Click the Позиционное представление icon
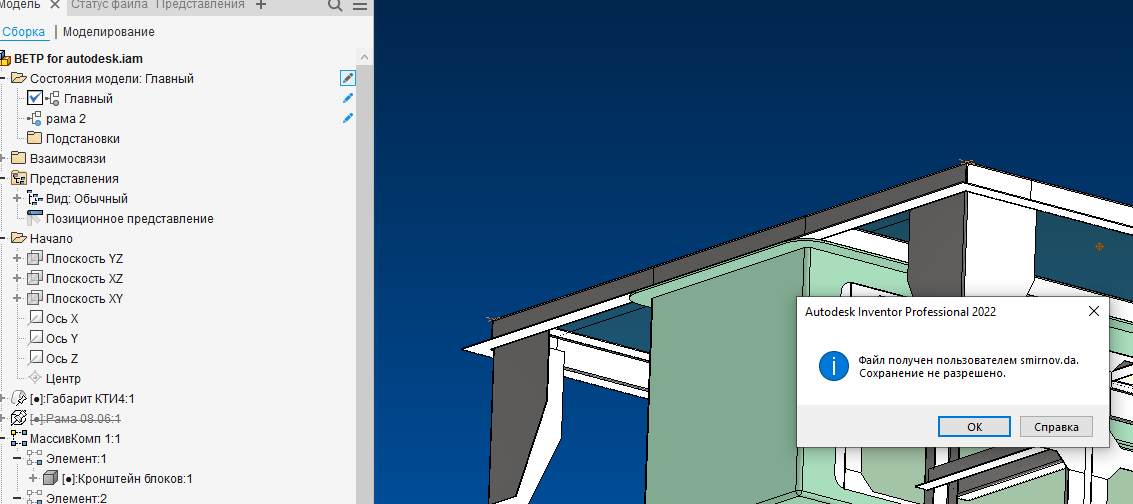The height and width of the screenshot is (504, 1133). coord(34,218)
